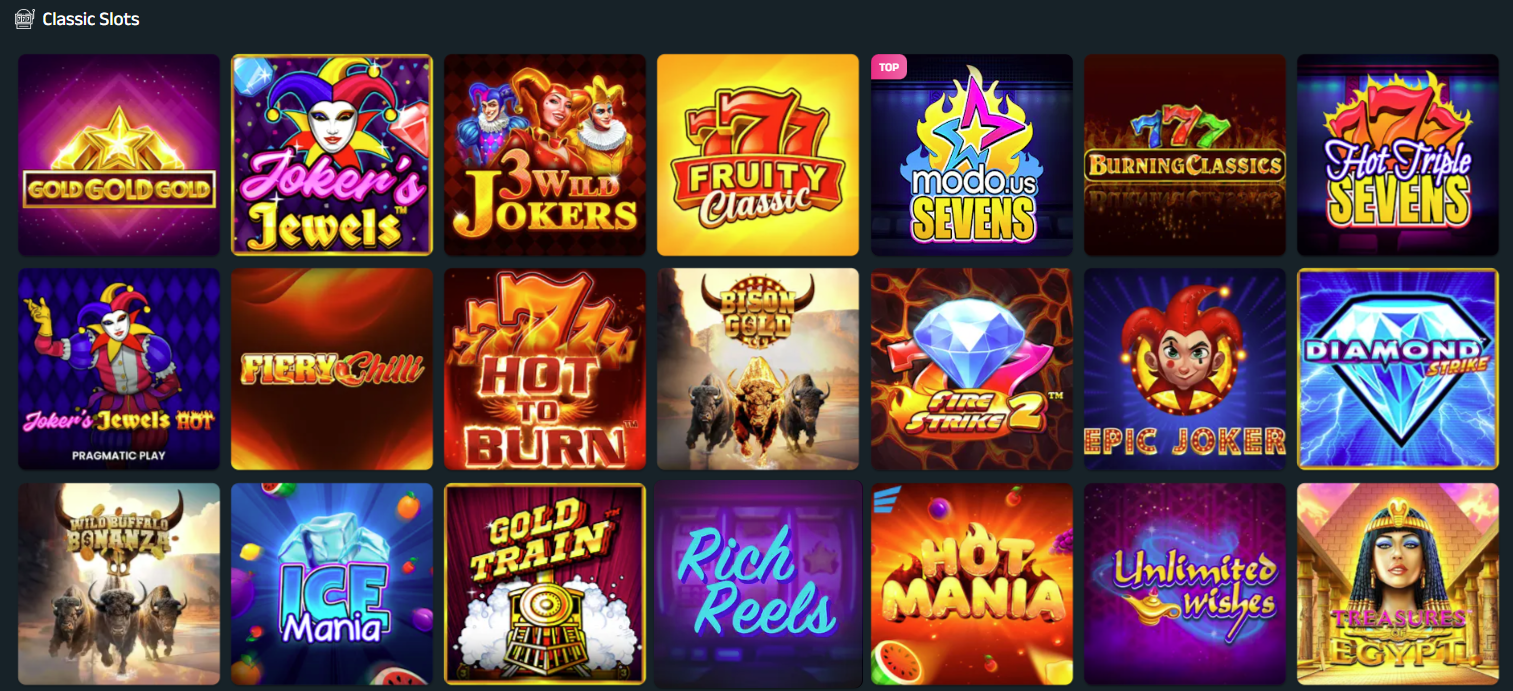The image size is (1513, 691).
Task: Select the Fiery Chilli game tile
Action: [332, 369]
